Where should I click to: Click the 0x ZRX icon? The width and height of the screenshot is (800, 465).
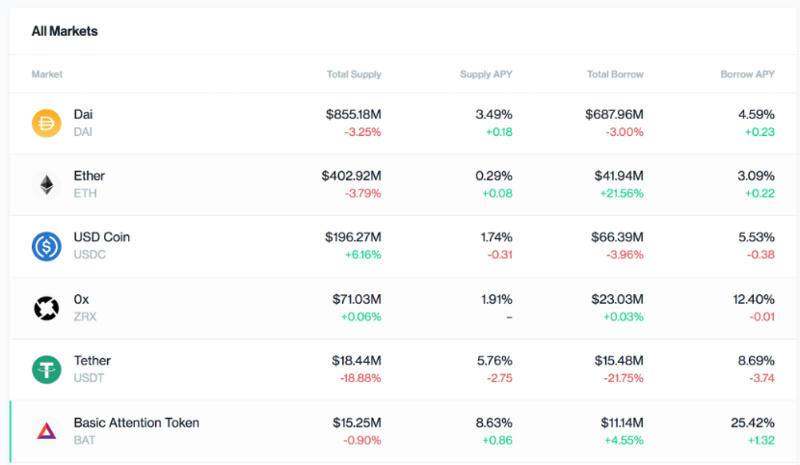click(46, 308)
